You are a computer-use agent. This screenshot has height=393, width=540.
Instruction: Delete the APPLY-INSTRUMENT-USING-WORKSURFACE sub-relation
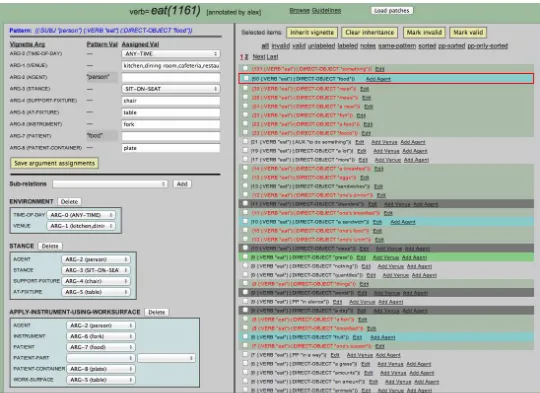(157, 312)
